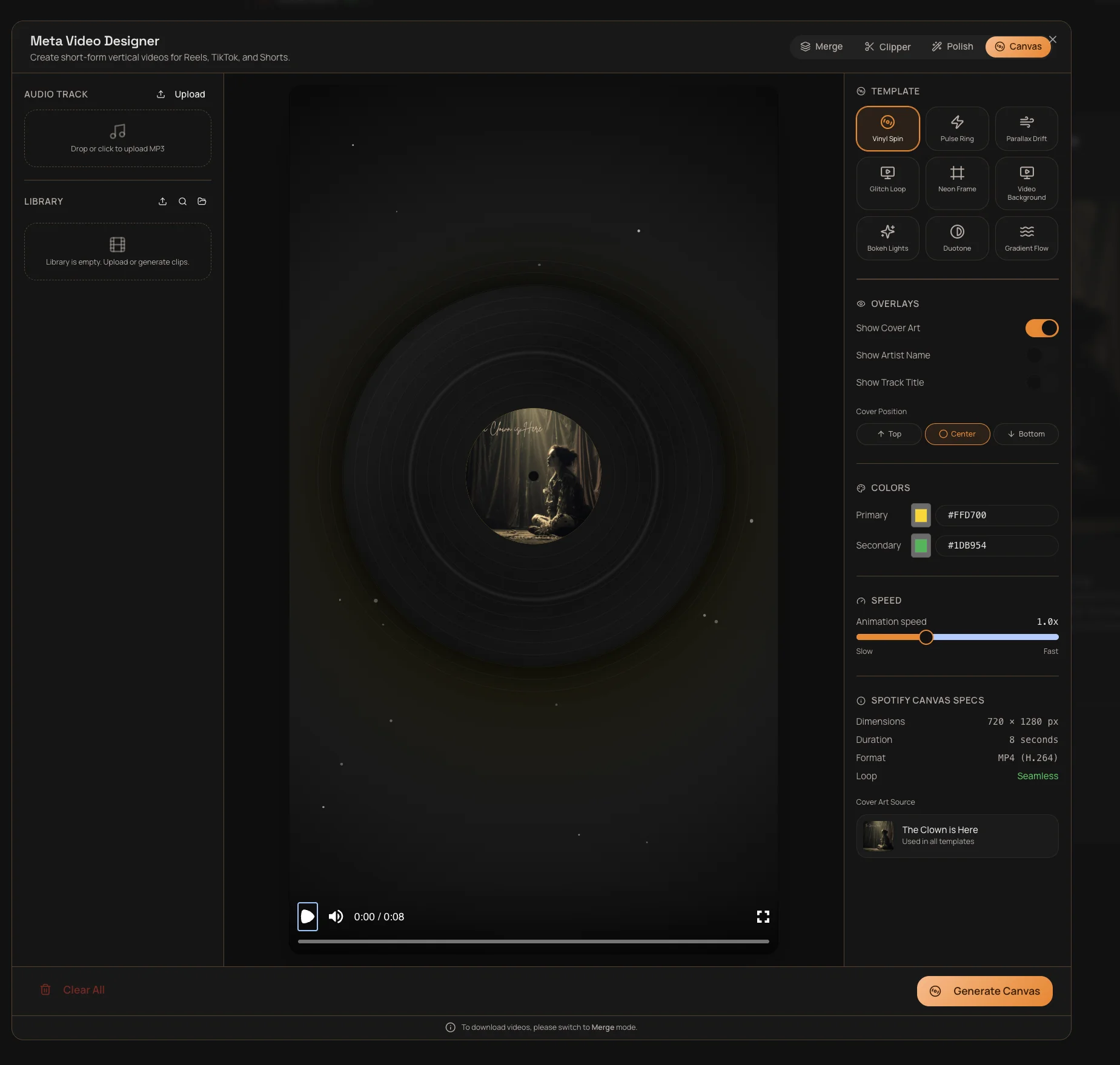Open the Secondary color swatch

coord(921,546)
